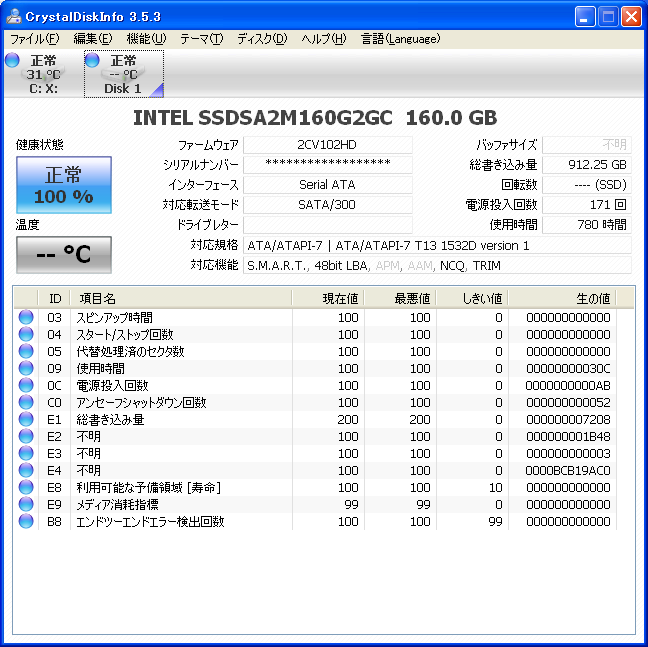Open the 編集(E) menu
The height and width of the screenshot is (647, 648).
[x=93, y=39]
